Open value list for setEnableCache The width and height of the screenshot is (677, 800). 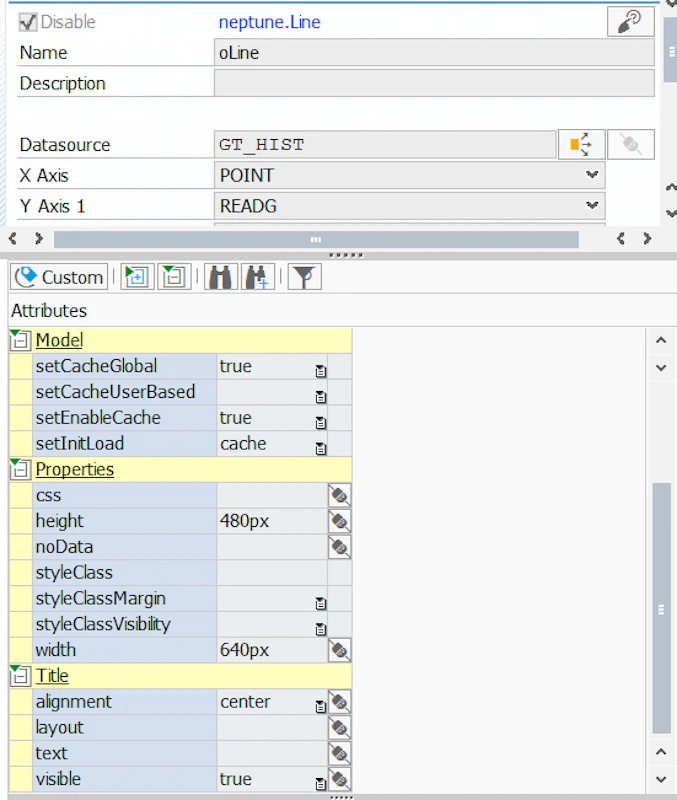click(x=320, y=422)
